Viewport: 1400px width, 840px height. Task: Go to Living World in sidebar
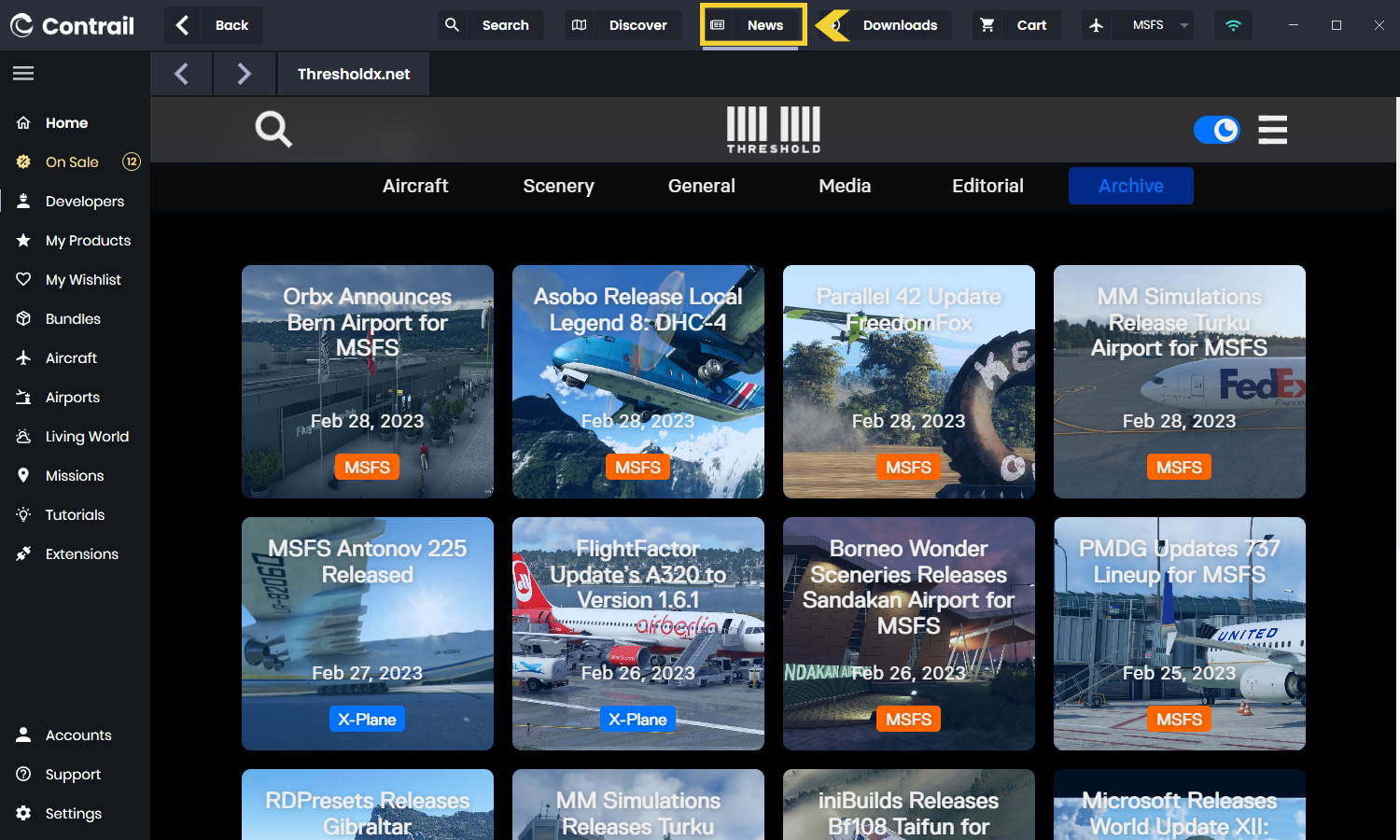86,437
